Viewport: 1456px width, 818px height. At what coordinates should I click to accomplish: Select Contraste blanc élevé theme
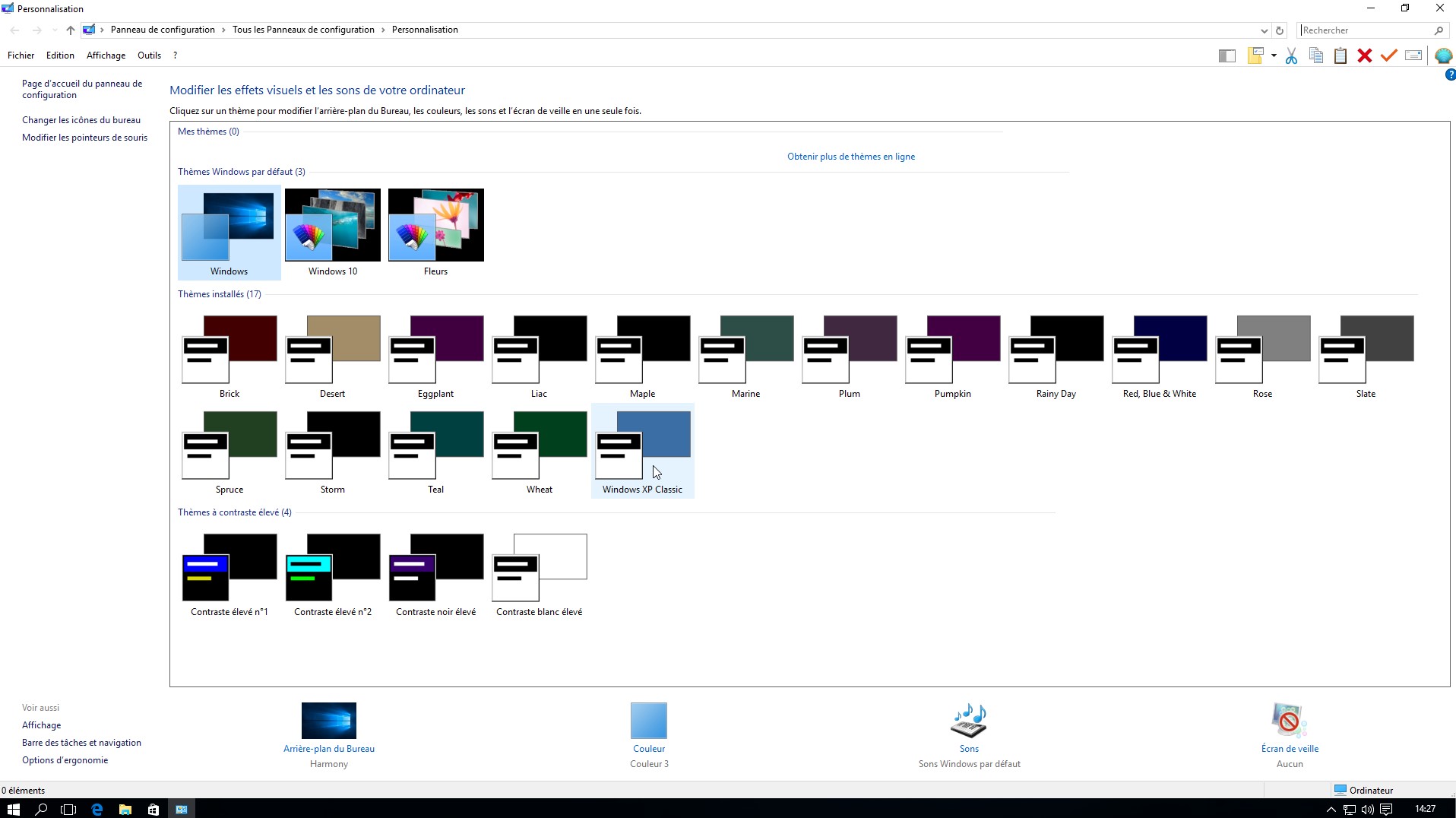539,574
